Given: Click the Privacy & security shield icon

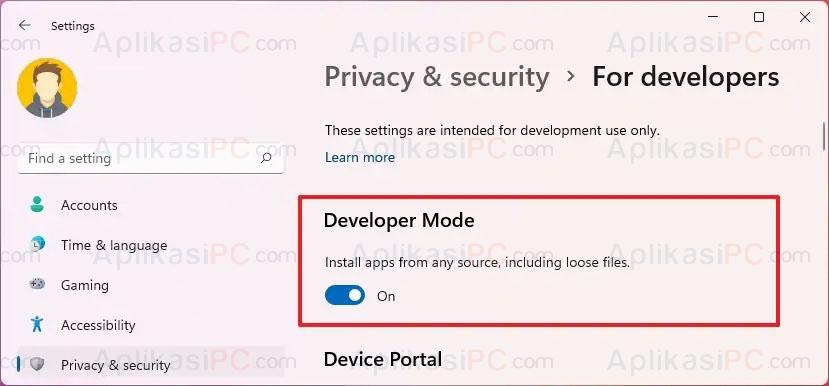Looking at the screenshot, I should tap(36, 364).
